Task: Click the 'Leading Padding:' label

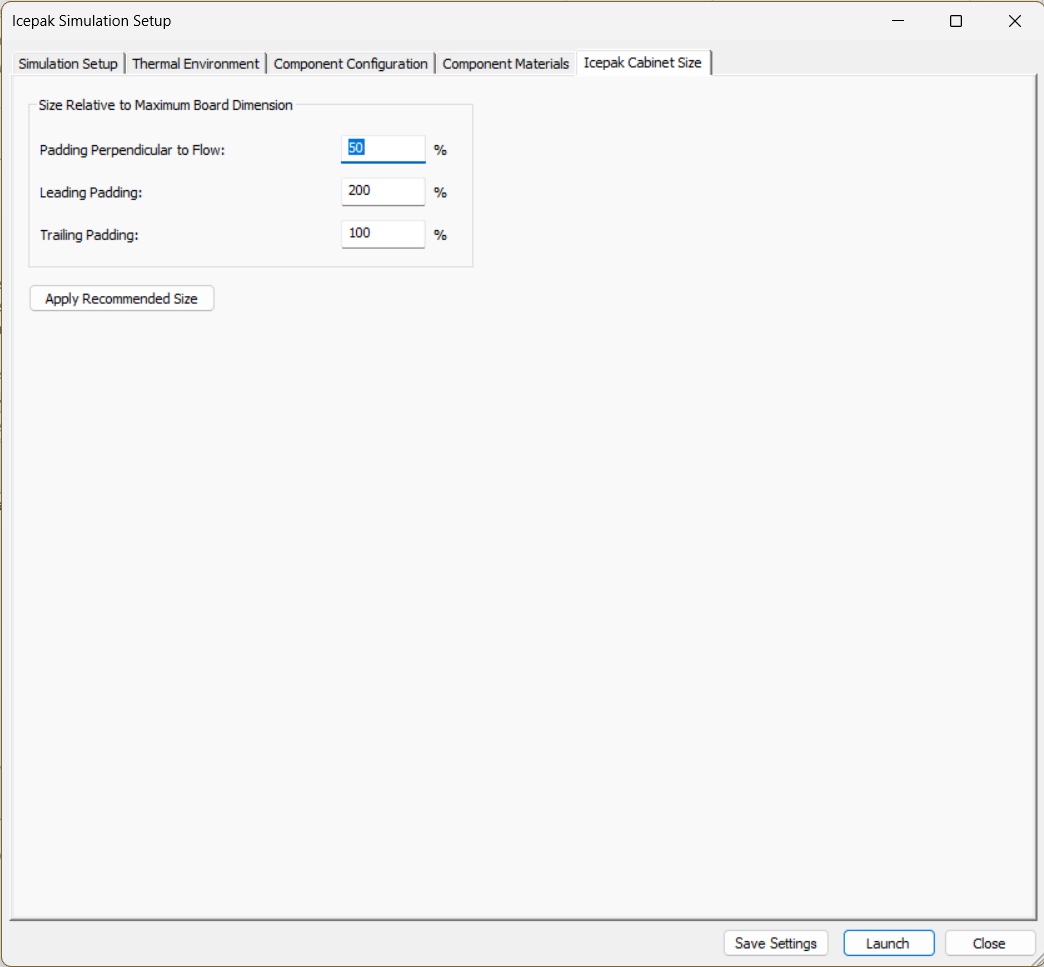Action: coord(91,192)
